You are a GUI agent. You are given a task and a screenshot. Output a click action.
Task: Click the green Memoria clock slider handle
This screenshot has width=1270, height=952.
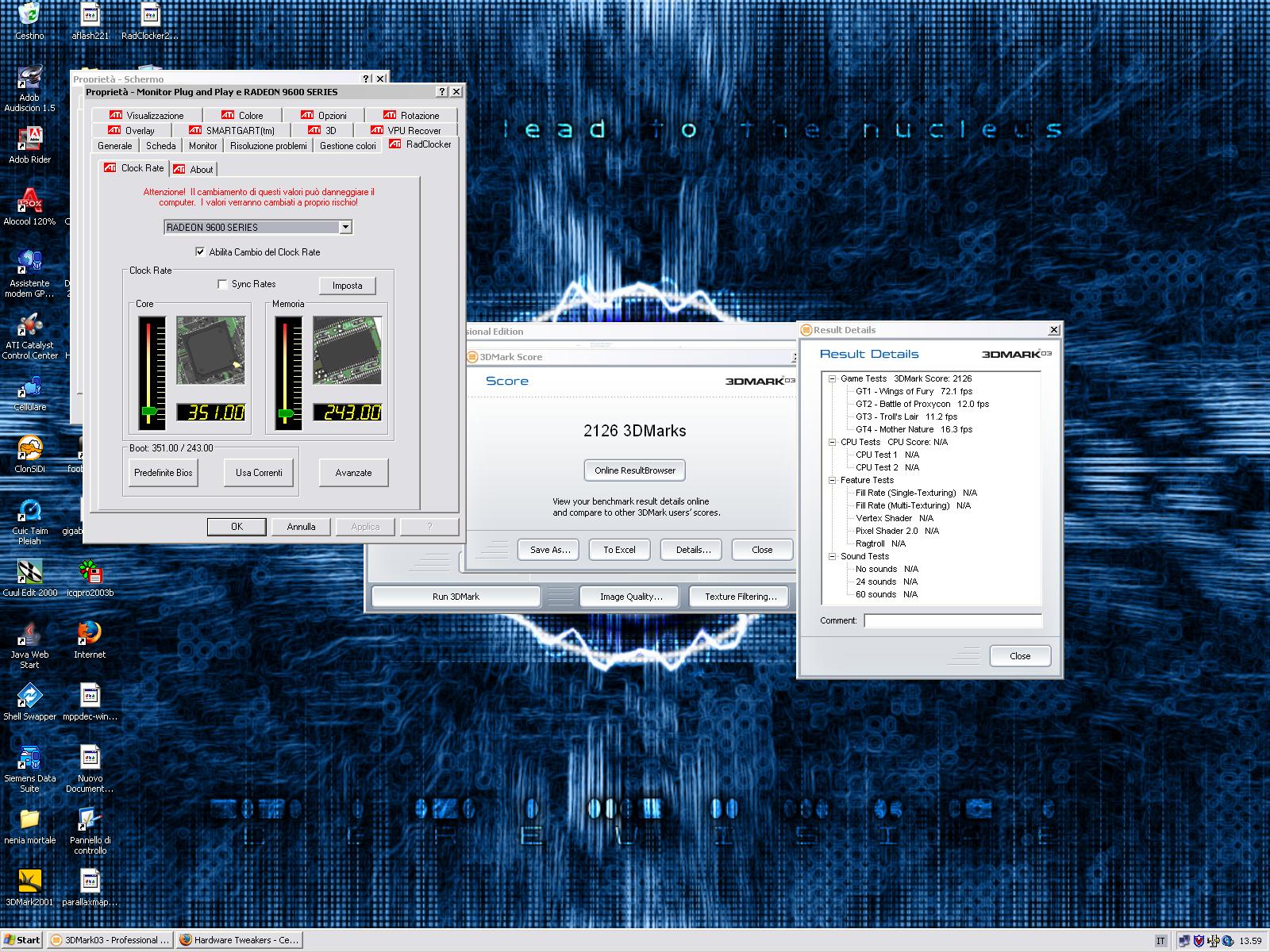click(x=286, y=413)
